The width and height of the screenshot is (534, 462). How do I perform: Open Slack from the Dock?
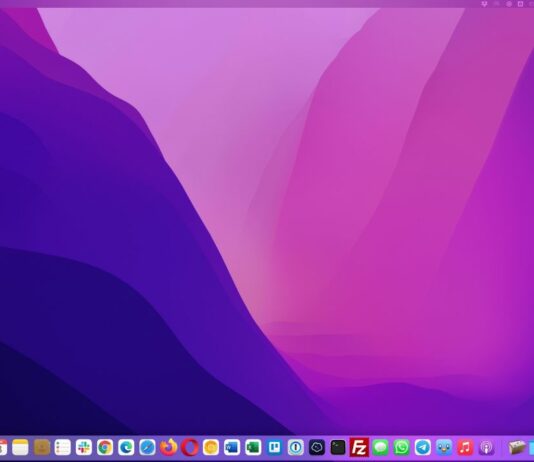pyautogui.click(x=84, y=447)
